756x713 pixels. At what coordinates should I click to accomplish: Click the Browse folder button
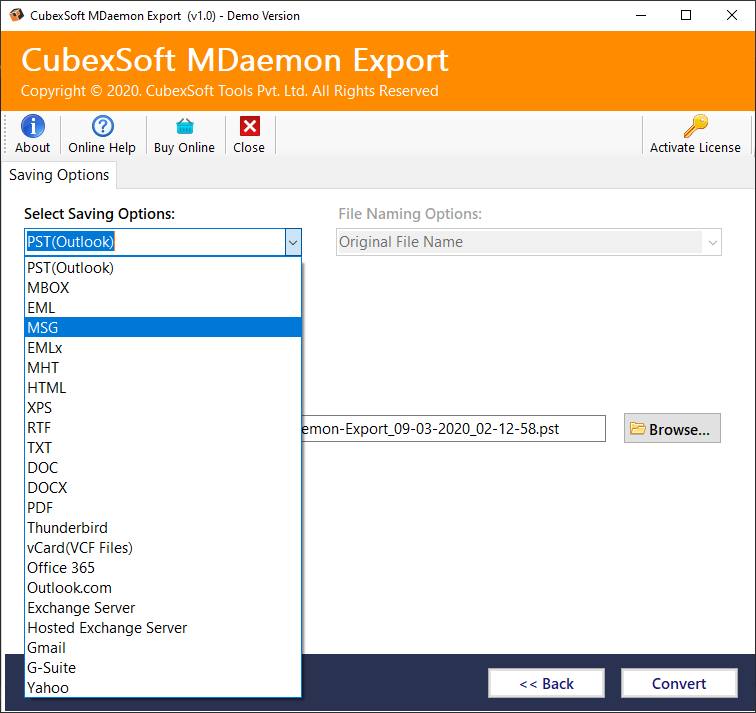click(x=672, y=429)
